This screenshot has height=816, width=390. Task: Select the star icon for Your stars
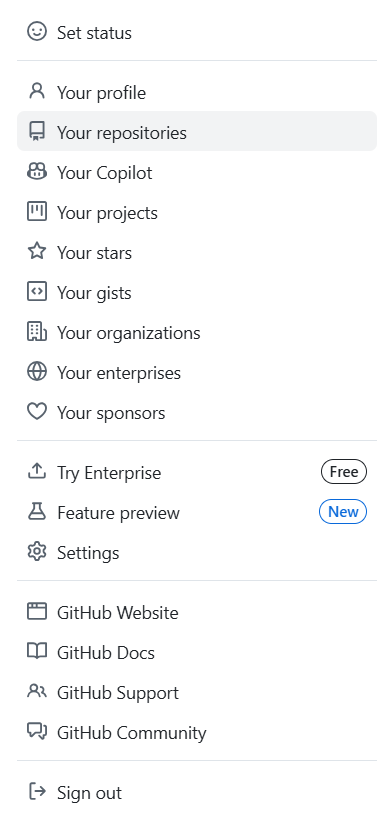coord(36,252)
